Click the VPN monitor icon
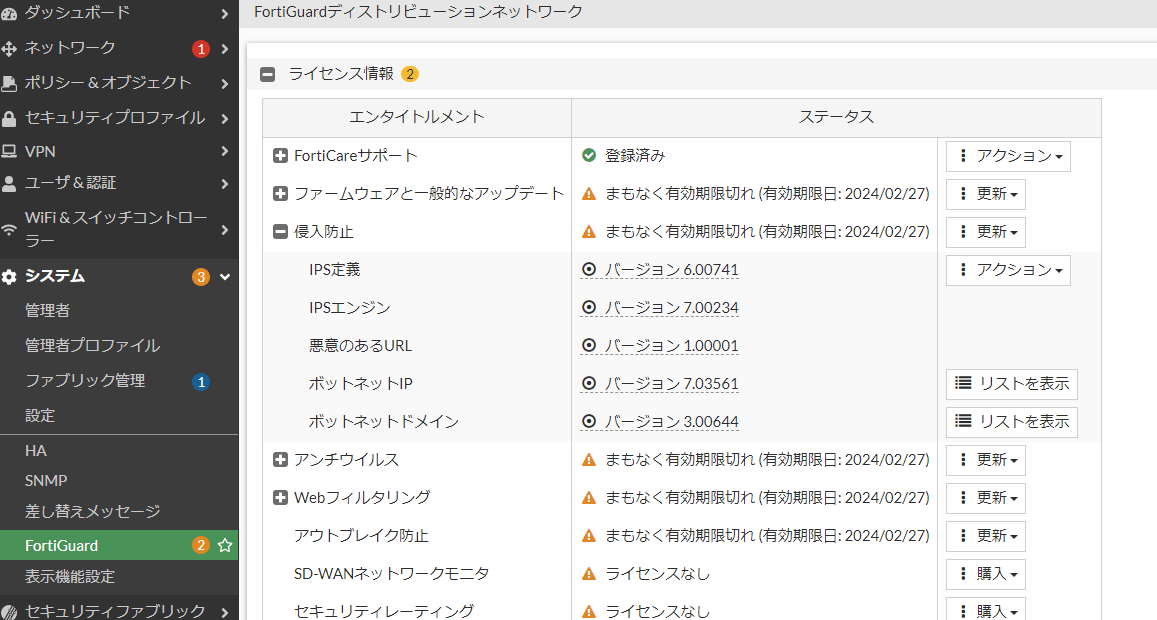 9,151
